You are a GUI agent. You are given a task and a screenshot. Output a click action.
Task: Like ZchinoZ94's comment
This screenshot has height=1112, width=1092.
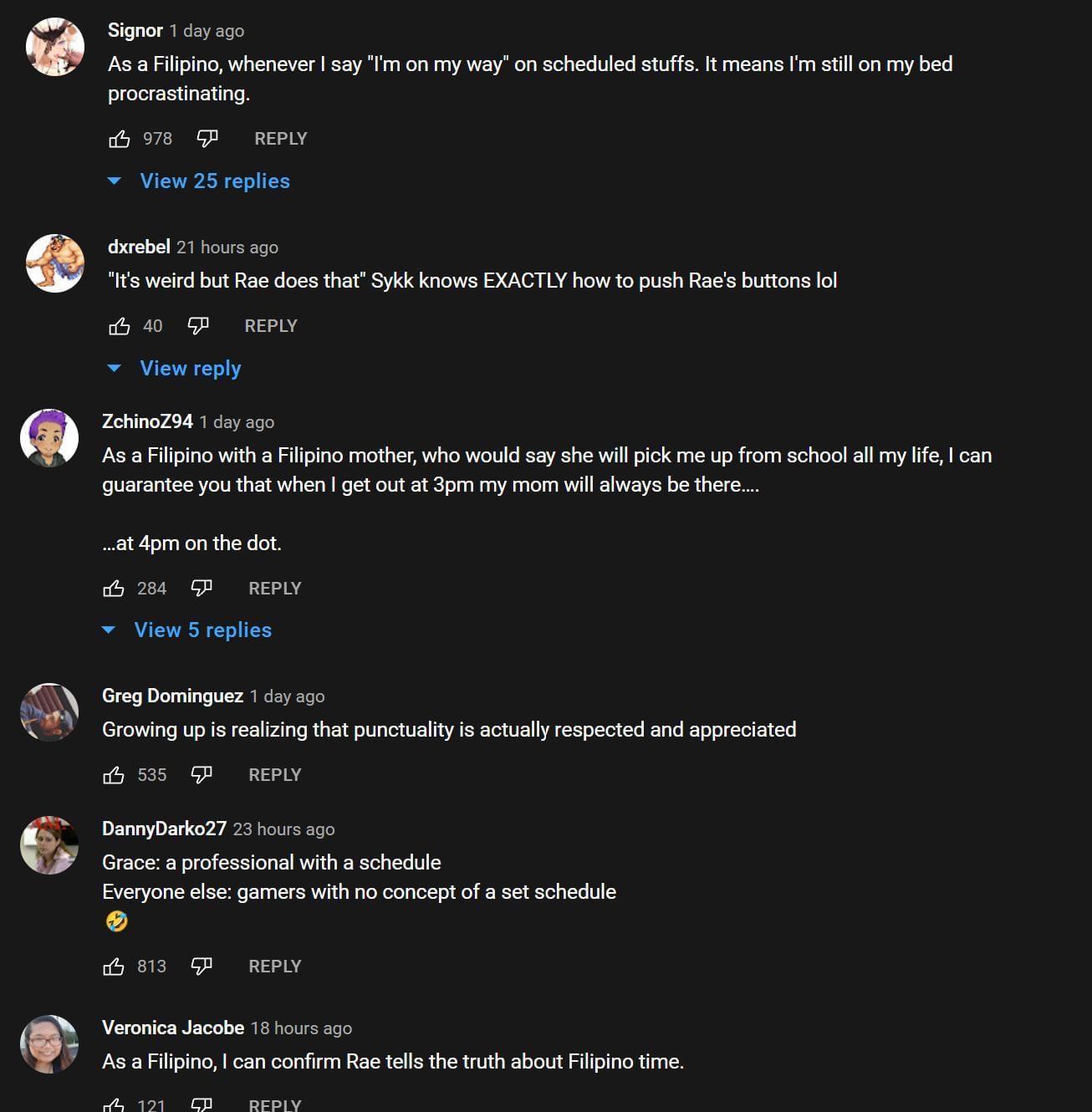(x=114, y=589)
